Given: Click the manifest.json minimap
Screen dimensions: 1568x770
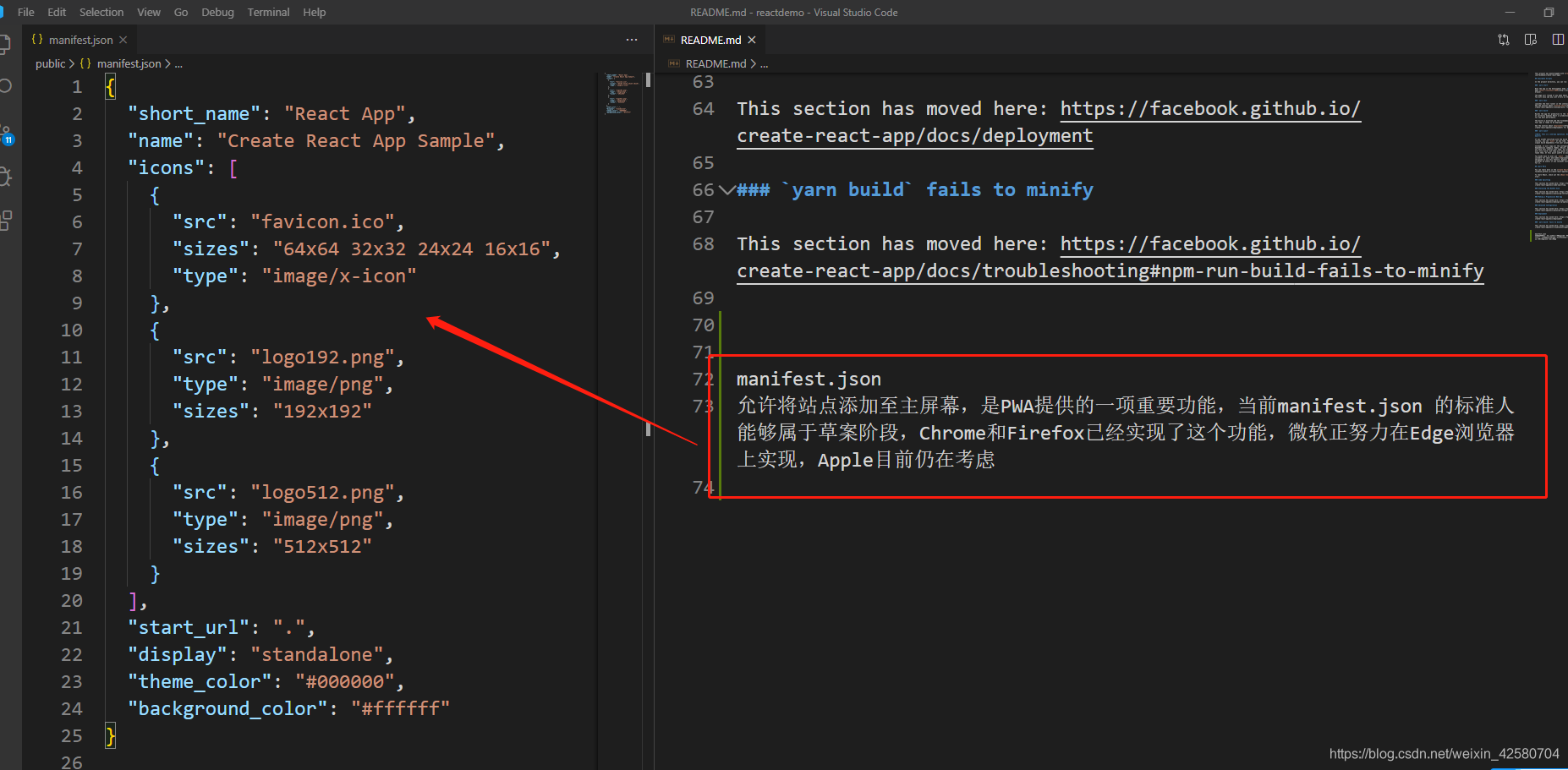Looking at the screenshot, I should pos(622,94).
